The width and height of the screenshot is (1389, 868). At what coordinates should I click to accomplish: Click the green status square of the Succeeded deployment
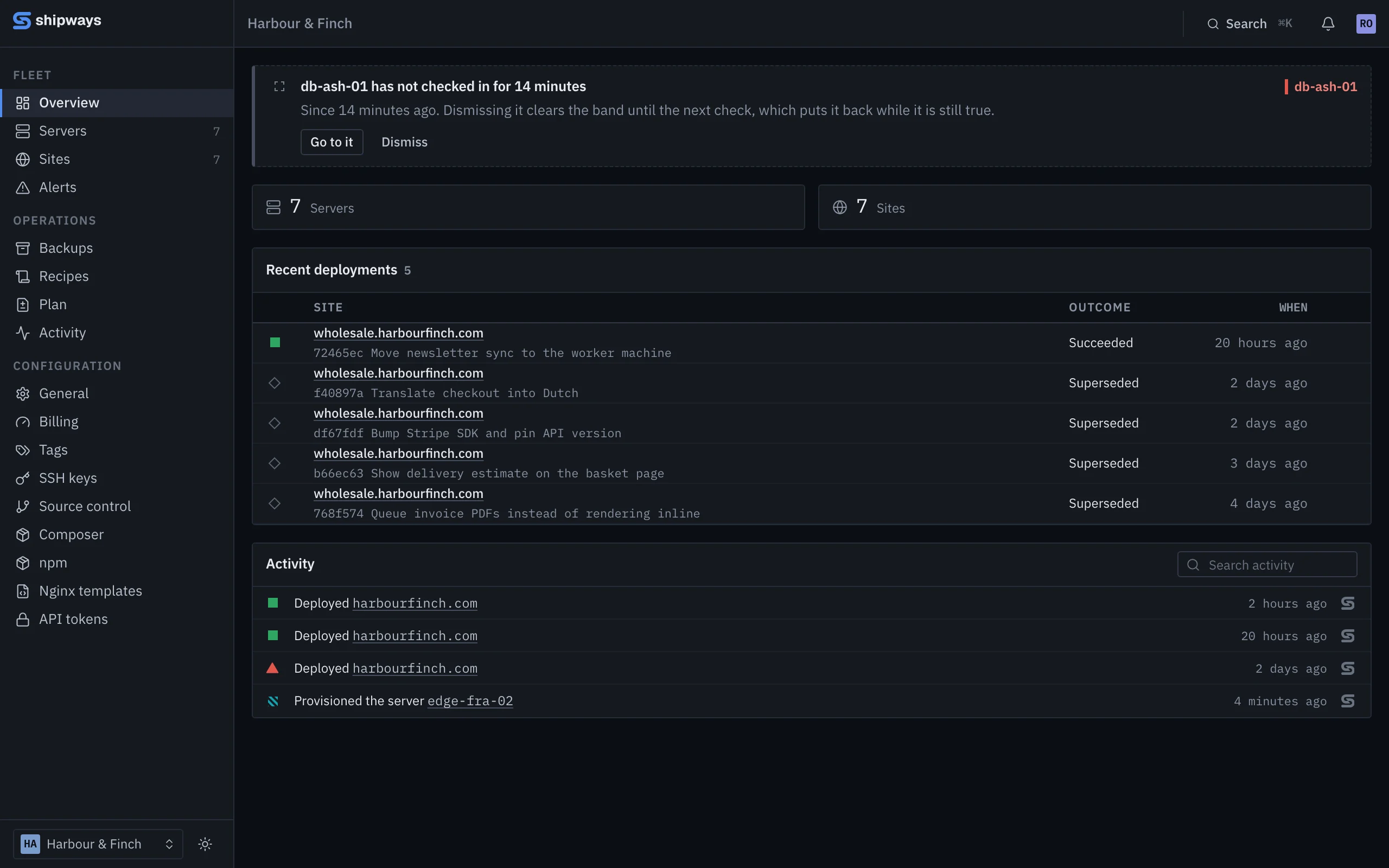(275, 343)
